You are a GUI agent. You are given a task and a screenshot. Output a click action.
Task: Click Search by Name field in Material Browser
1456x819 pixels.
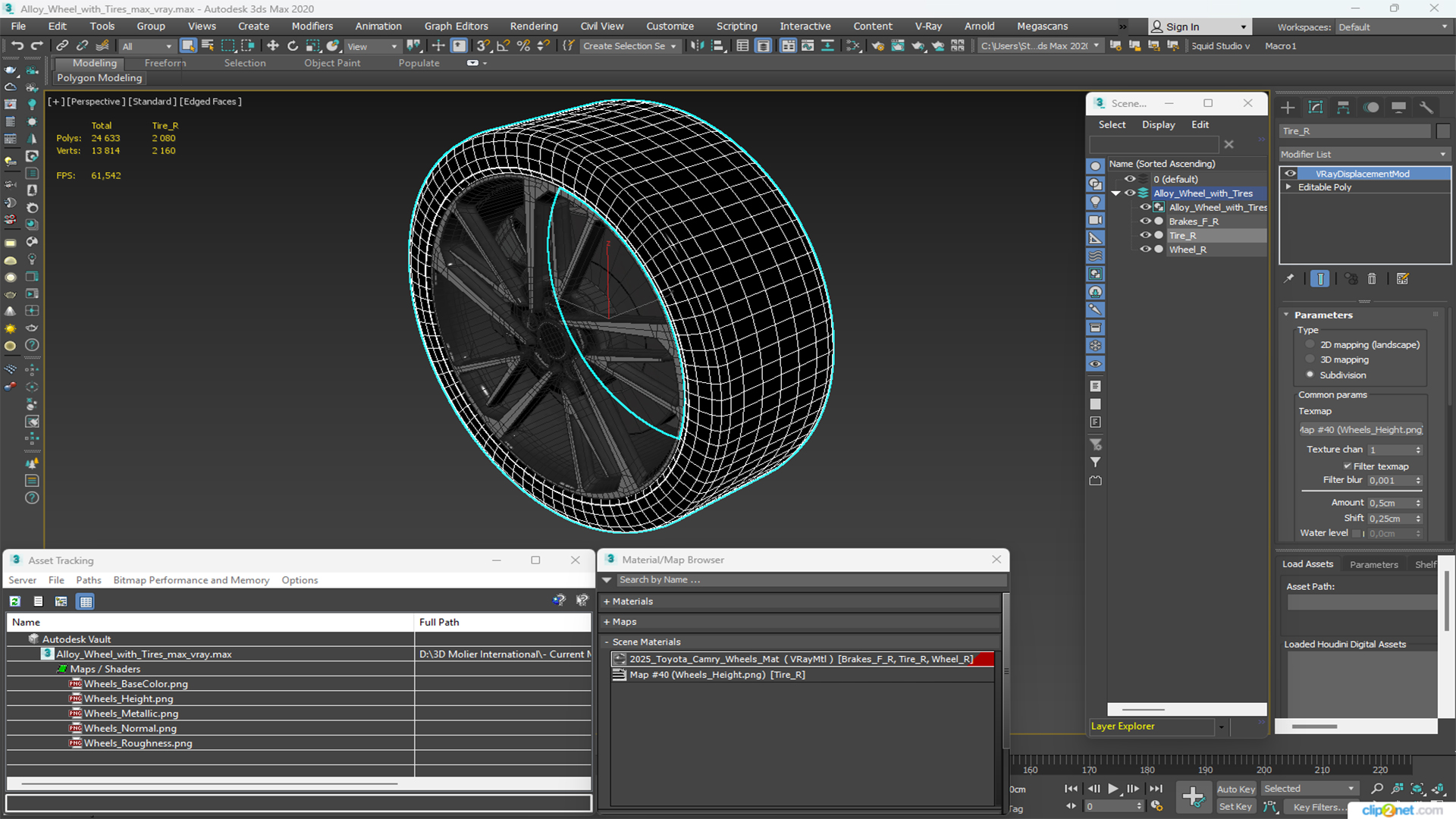click(811, 580)
